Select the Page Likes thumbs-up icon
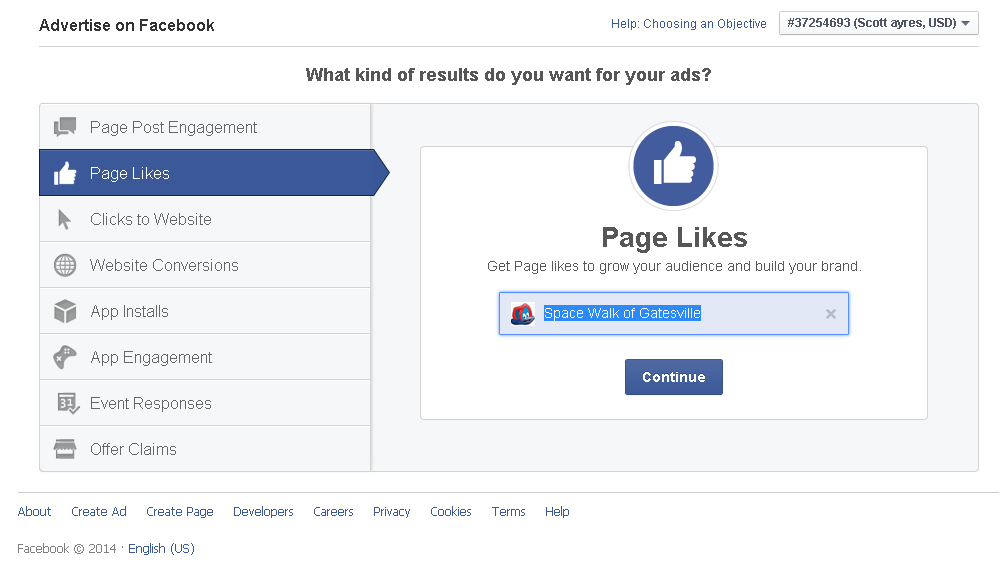The height and width of the screenshot is (584, 1007). (64, 172)
